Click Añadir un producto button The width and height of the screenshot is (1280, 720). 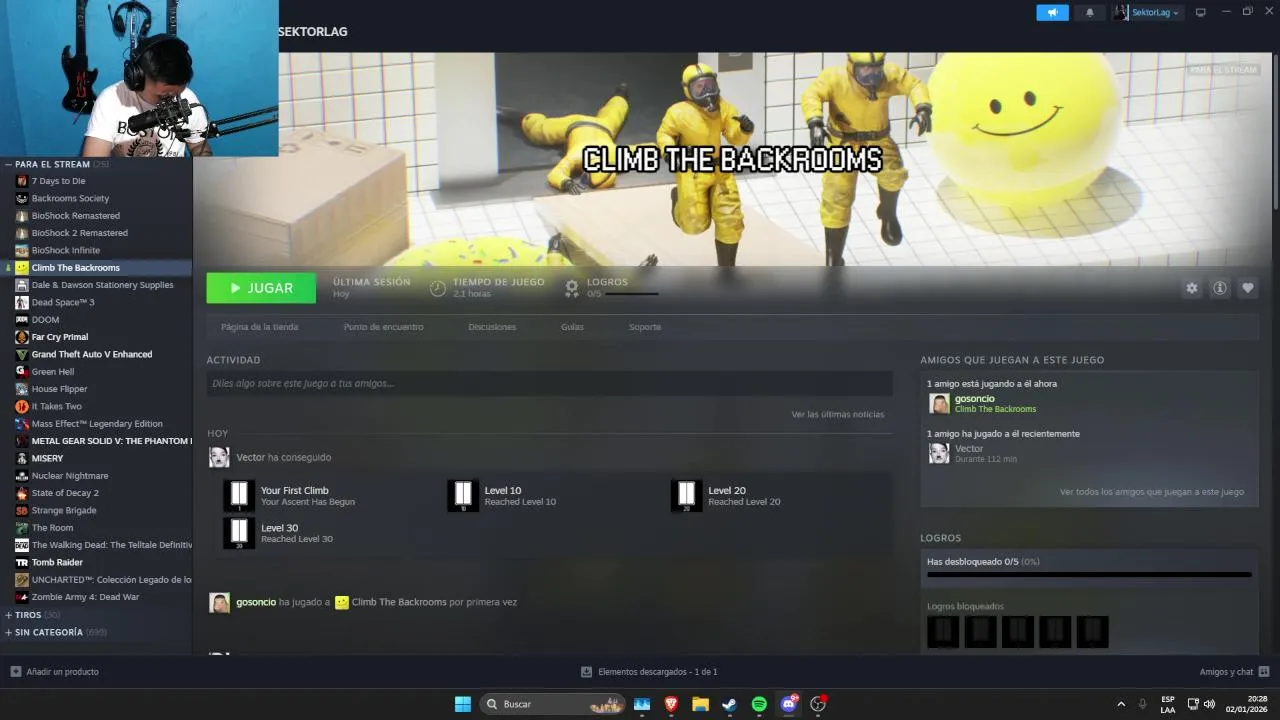click(x=55, y=672)
